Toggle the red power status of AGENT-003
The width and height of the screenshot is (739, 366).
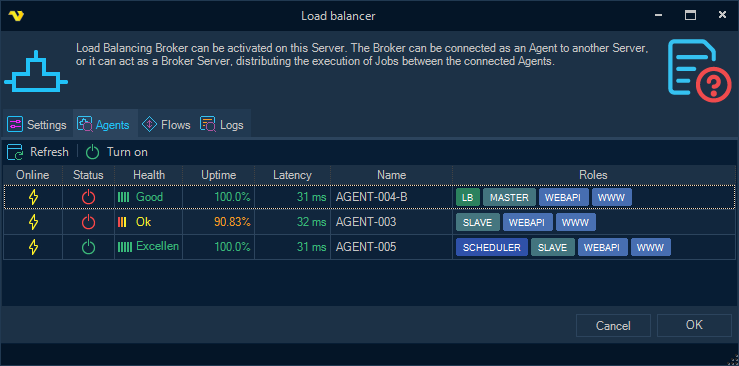tap(88, 222)
